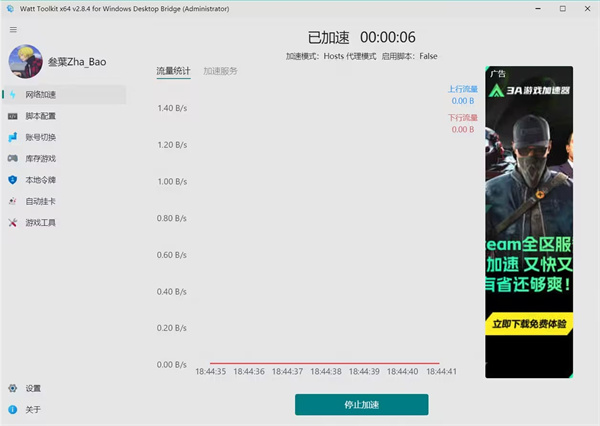
Task: Toggle the hamburger navigation menu
Action: (x=13, y=29)
